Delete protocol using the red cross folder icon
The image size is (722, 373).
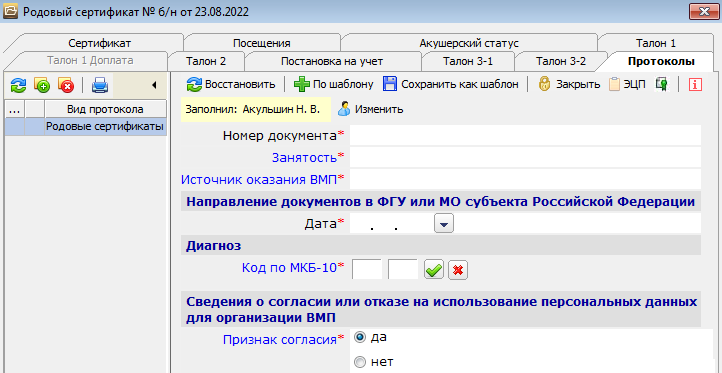point(66,85)
